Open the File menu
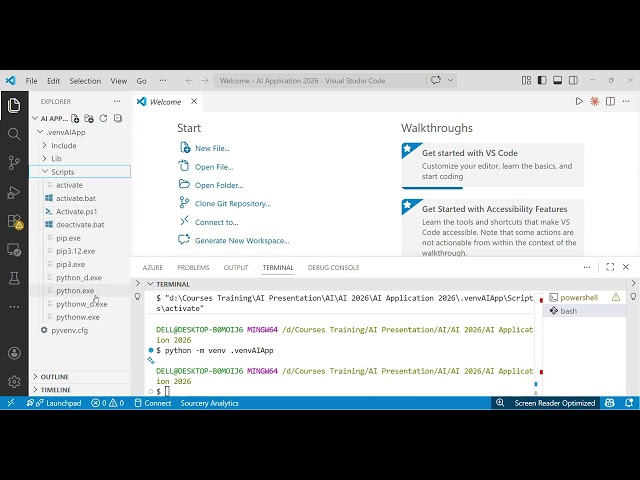Viewport: 640px width, 480px height. pyautogui.click(x=31, y=81)
